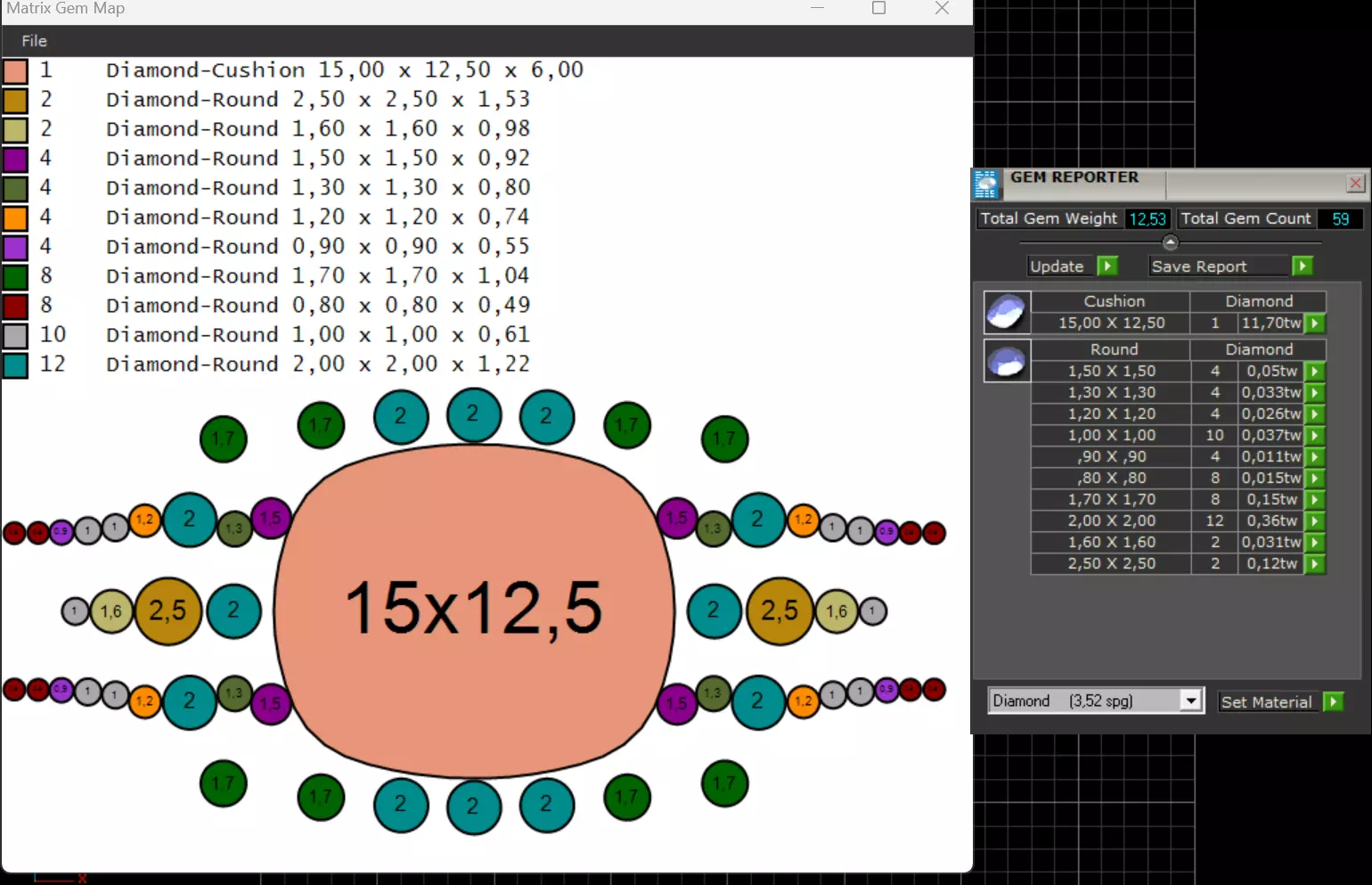
Task: Click the Gem Reporter title icon
Action: (x=986, y=184)
